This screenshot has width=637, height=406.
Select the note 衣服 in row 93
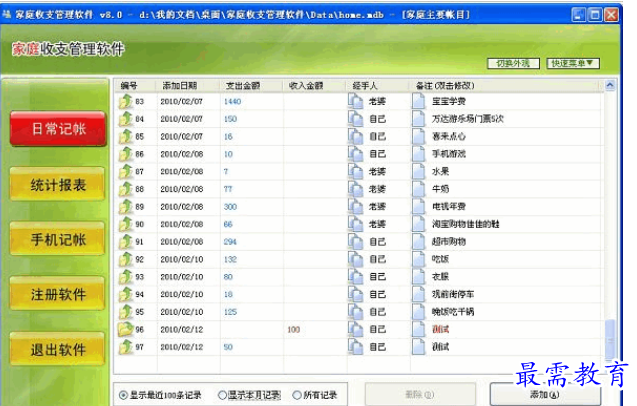[440, 276]
